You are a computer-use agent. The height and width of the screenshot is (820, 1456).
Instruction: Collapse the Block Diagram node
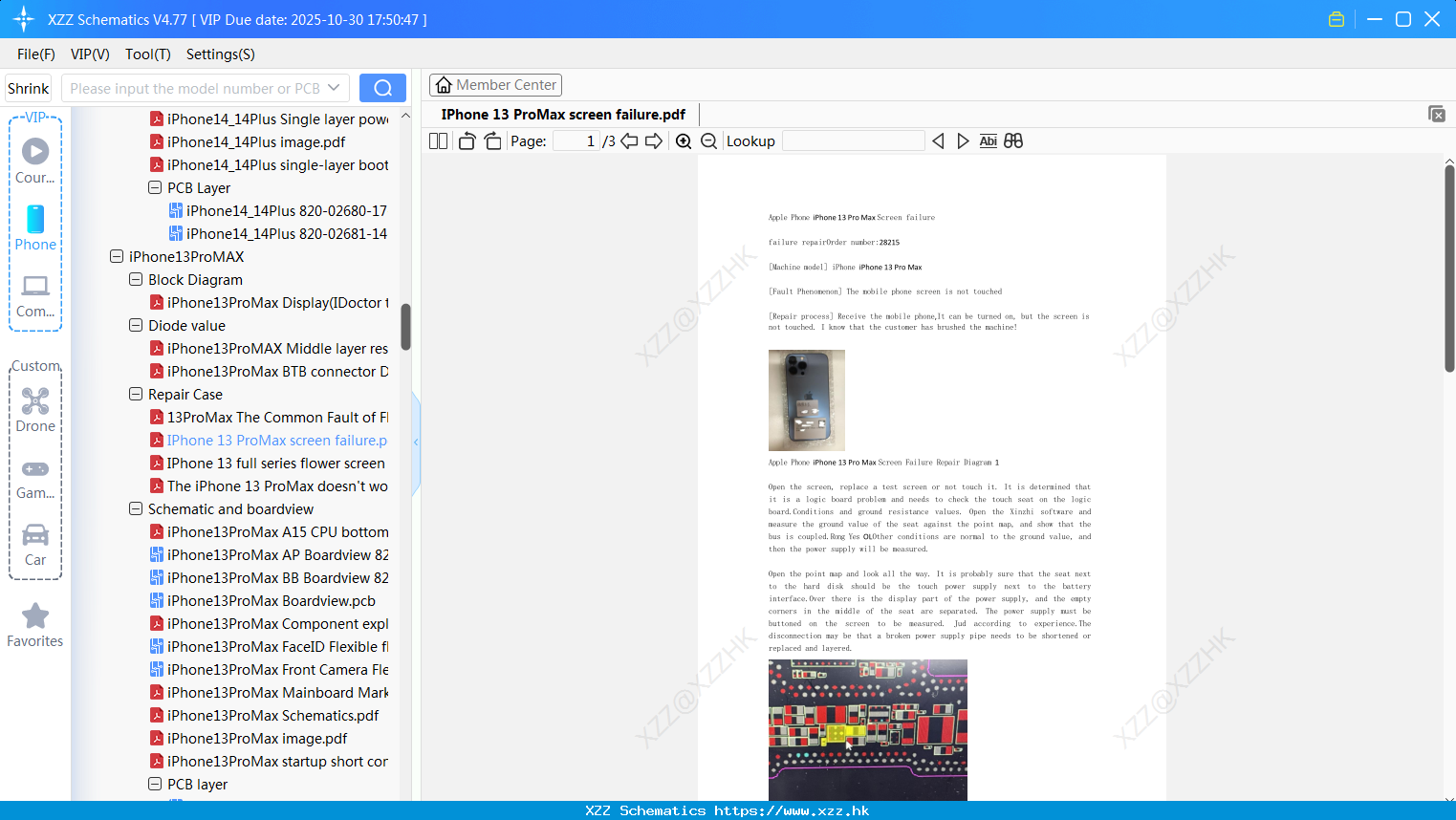[136, 279]
